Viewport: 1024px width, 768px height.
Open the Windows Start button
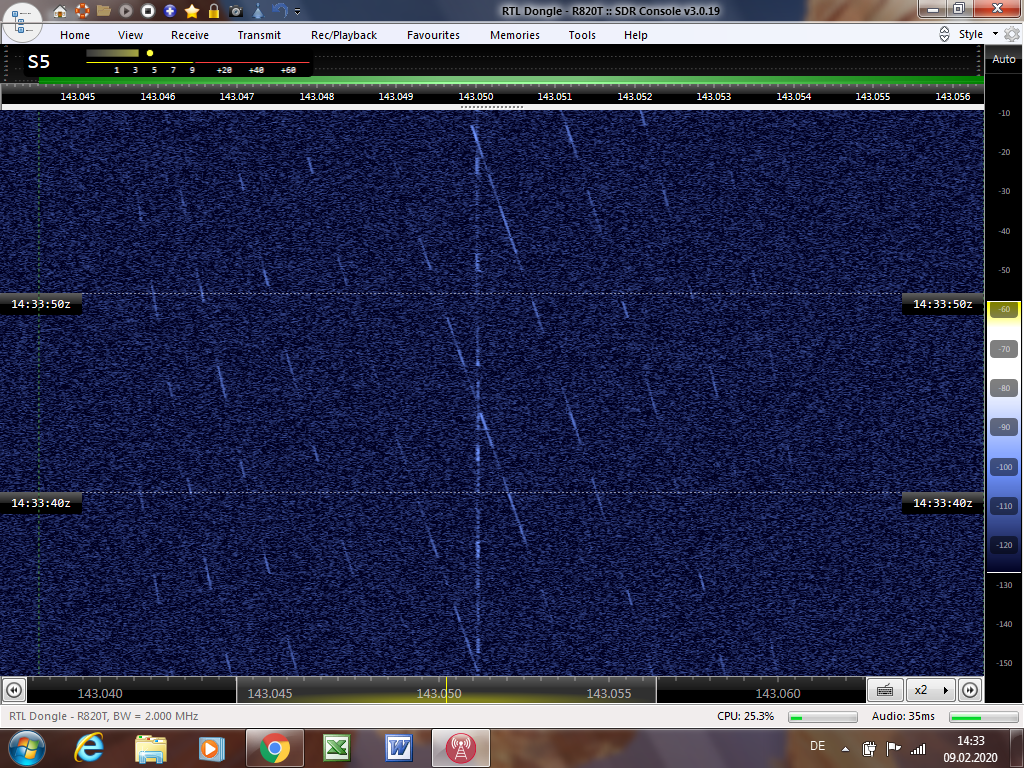pyautogui.click(x=26, y=748)
